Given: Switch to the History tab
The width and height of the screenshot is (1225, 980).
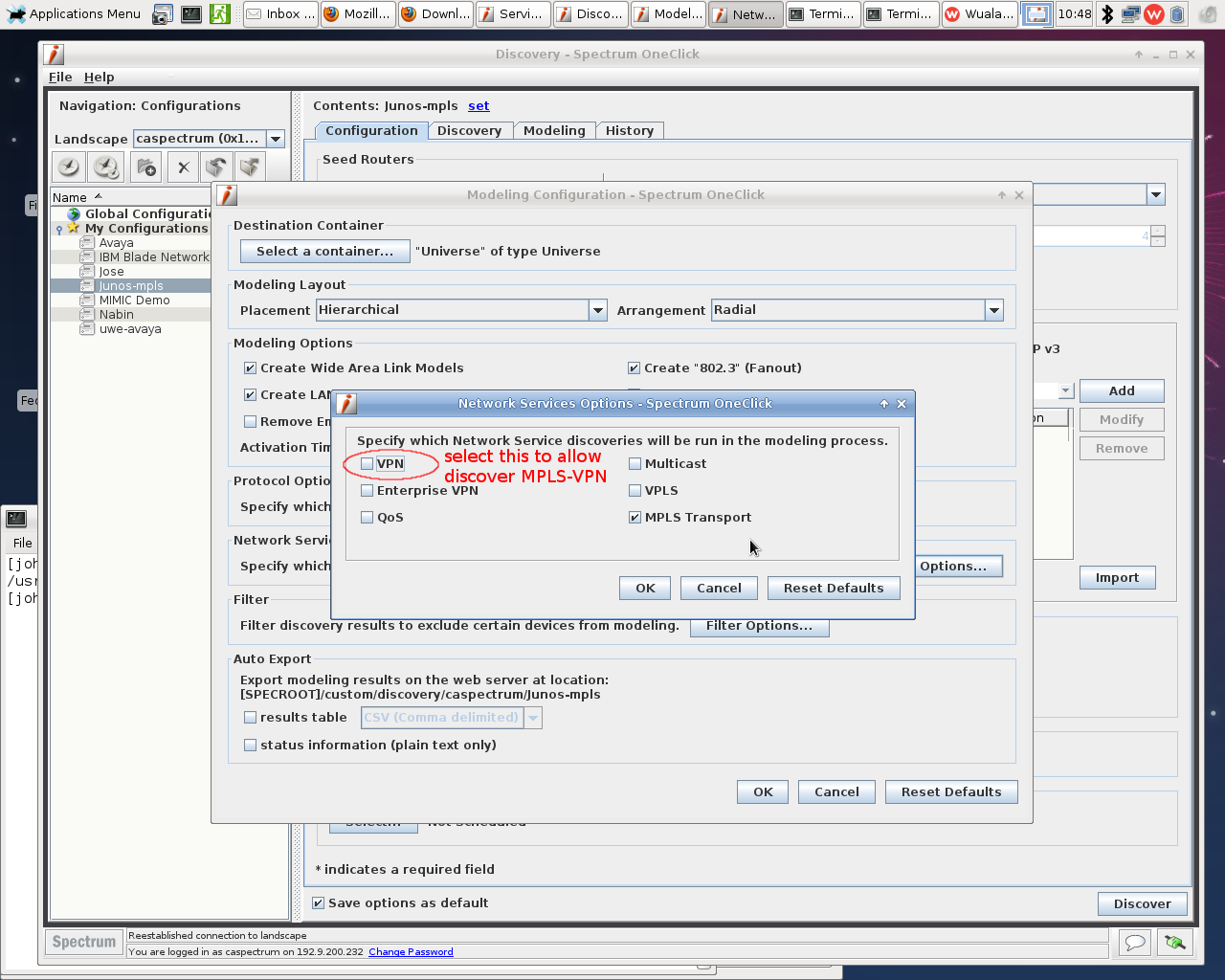Looking at the screenshot, I should pyautogui.click(x=629, y=131).
